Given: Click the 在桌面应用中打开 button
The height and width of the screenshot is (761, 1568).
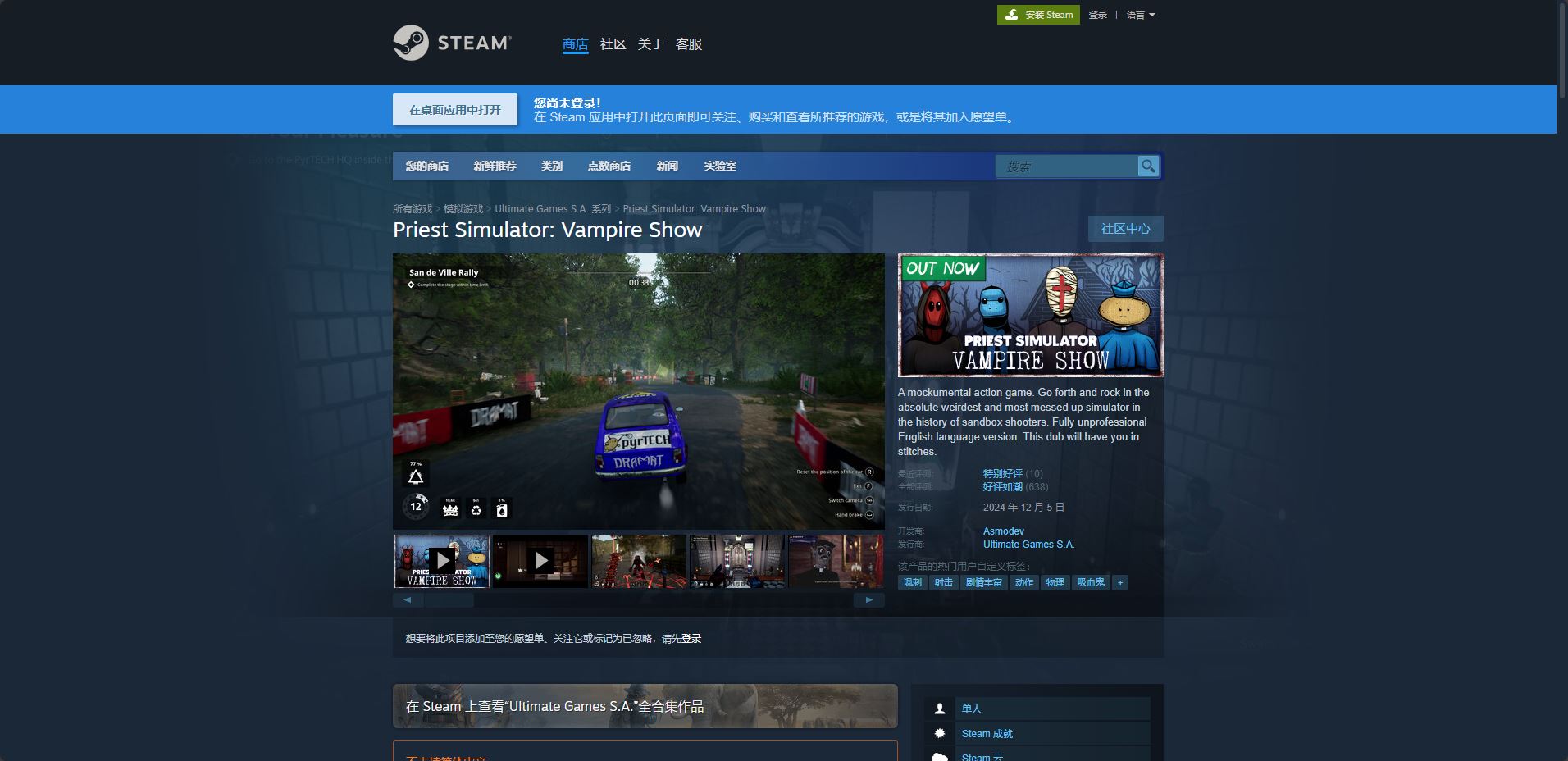Looking at the screenshot, I should point(455,110).
